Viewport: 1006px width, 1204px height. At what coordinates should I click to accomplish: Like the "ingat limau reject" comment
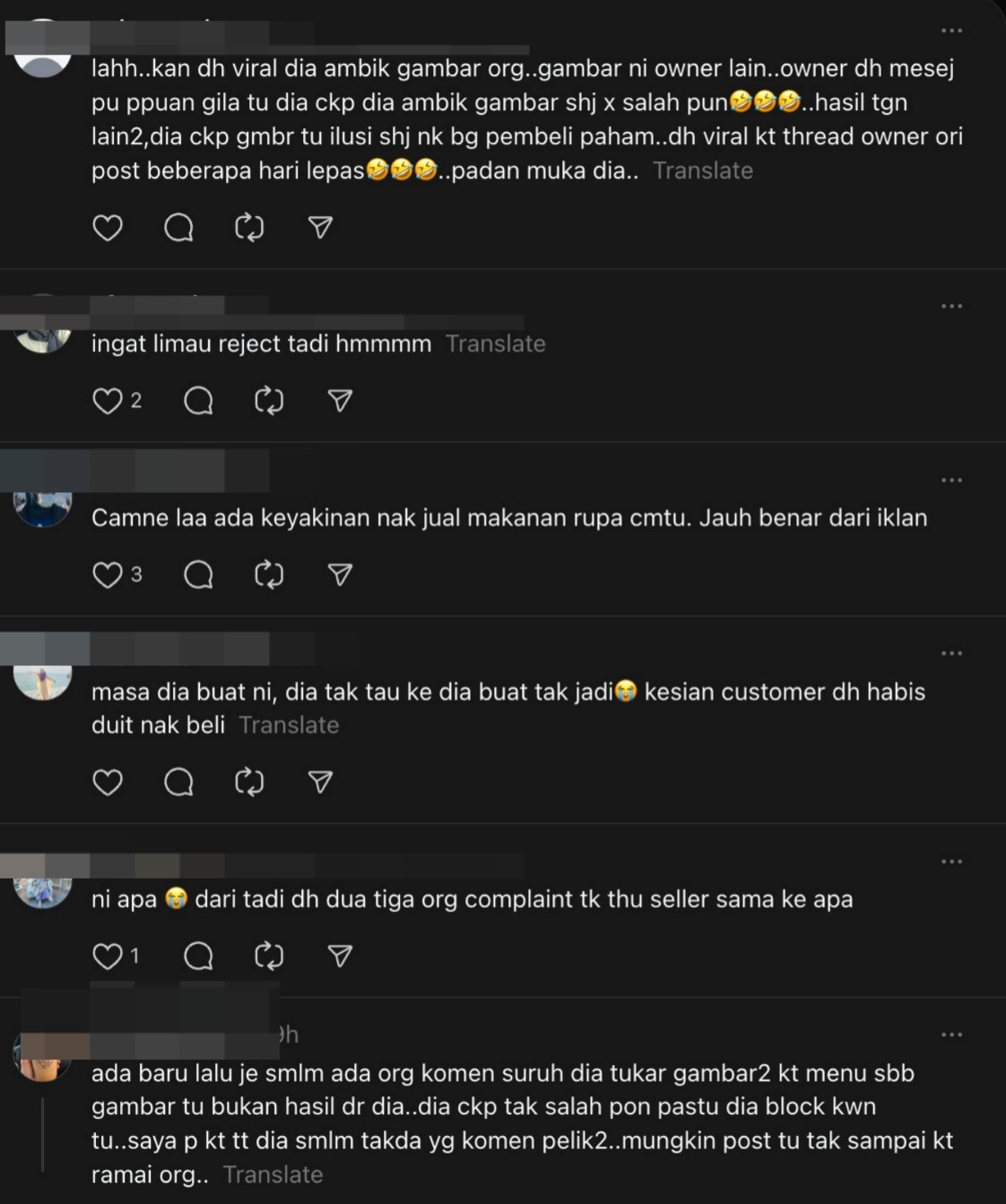tap(108, 401)
